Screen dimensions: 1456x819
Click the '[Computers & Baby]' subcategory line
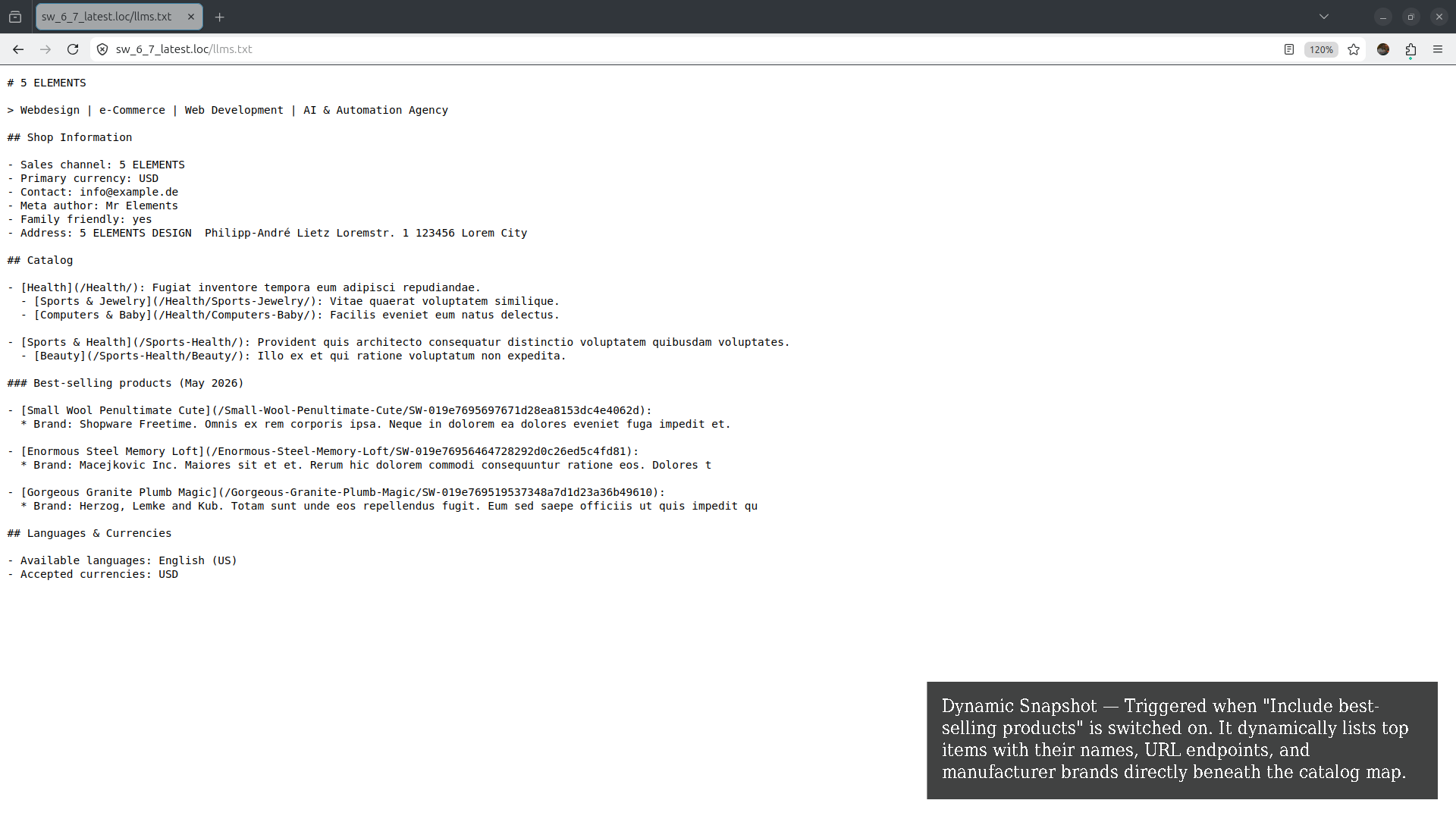tap(290, 315)
